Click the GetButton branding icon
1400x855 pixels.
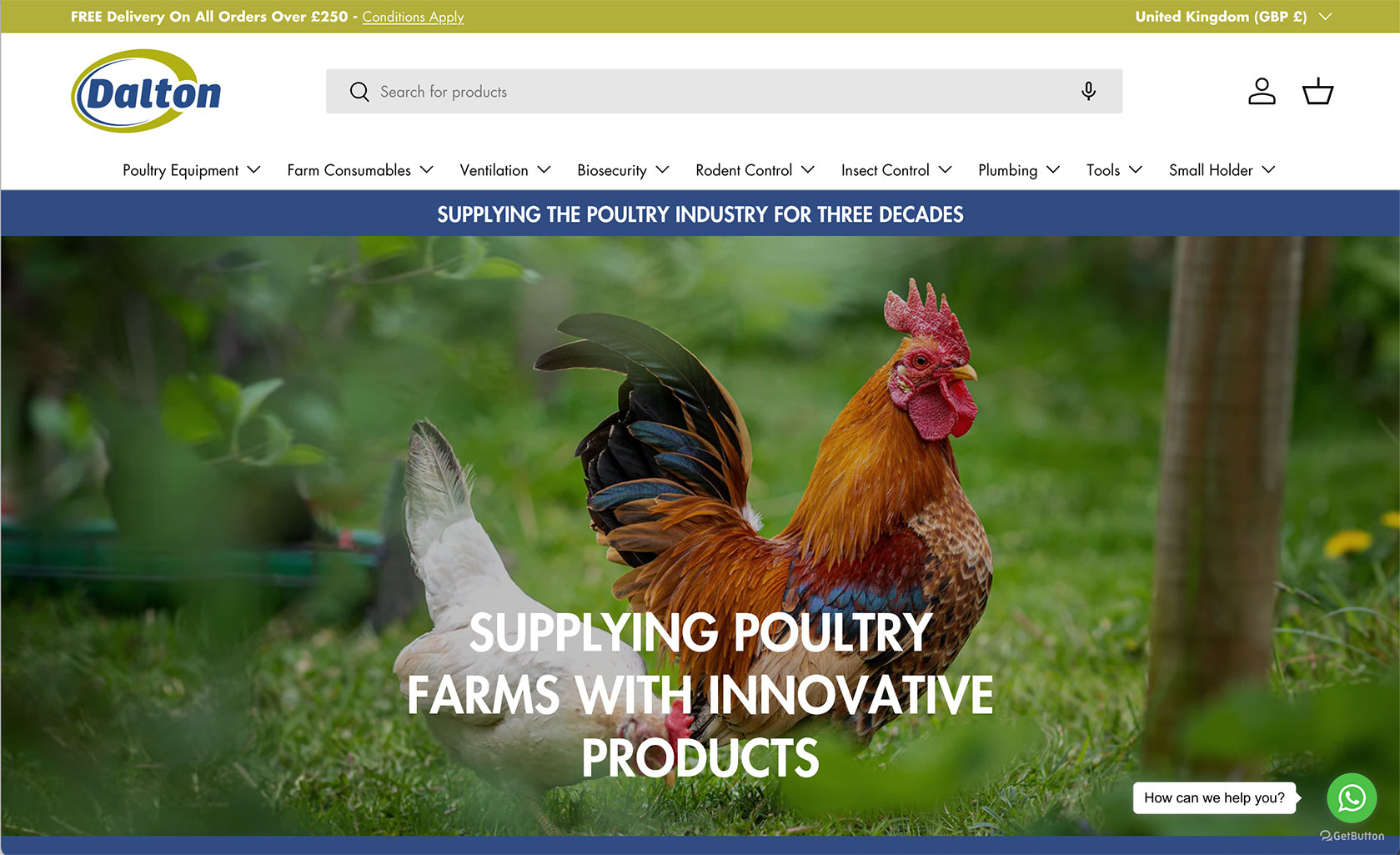[1352, 836]
